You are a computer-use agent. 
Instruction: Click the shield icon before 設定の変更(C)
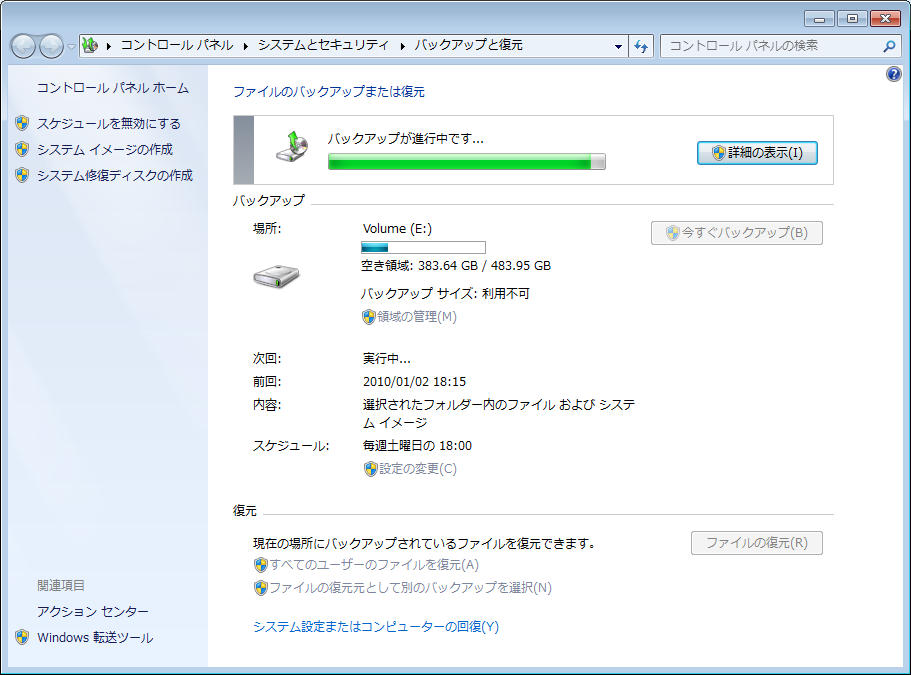coord(371,469)
